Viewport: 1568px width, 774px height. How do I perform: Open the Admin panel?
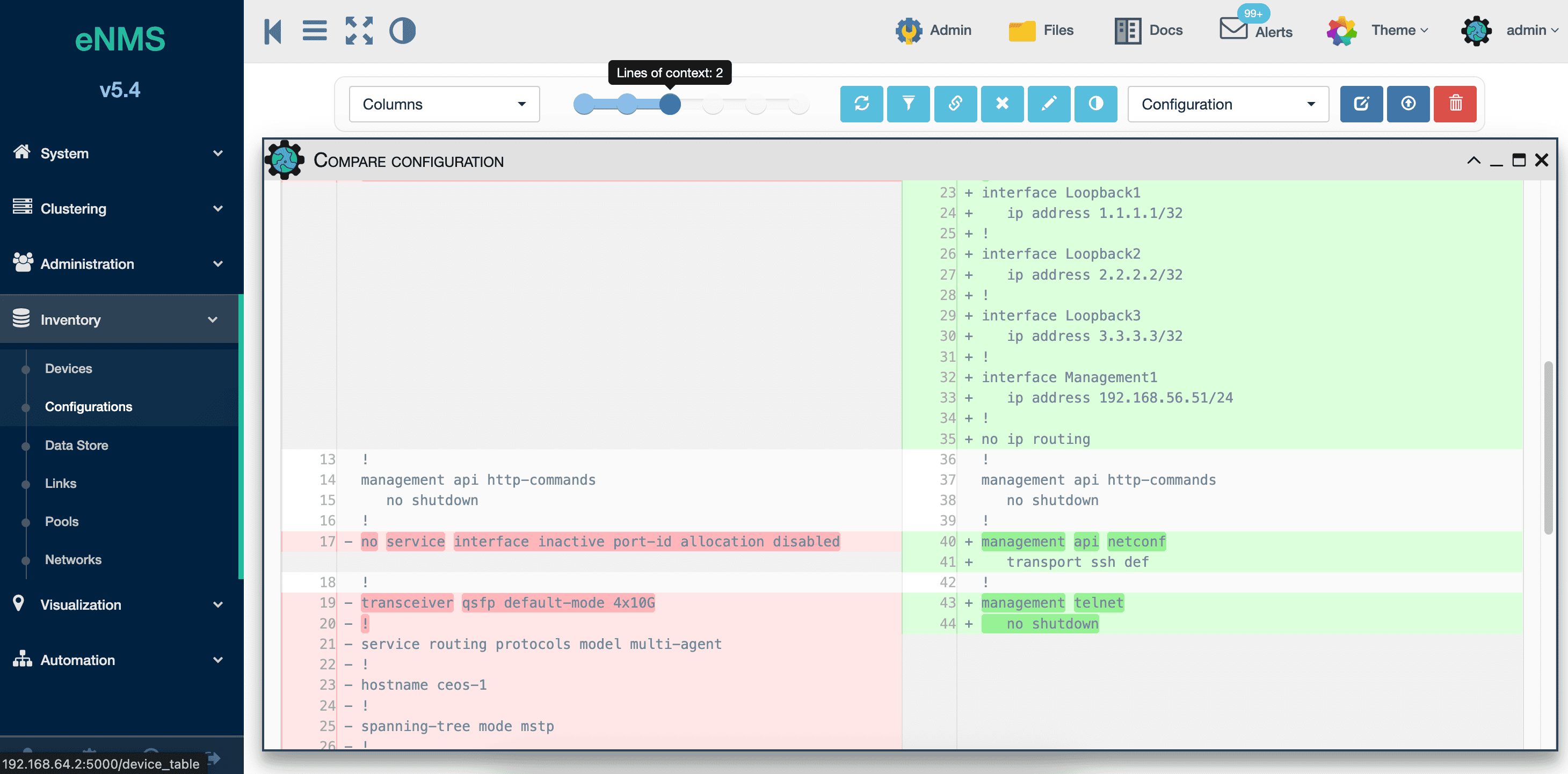pyautogui.click(x=933, y=31)
